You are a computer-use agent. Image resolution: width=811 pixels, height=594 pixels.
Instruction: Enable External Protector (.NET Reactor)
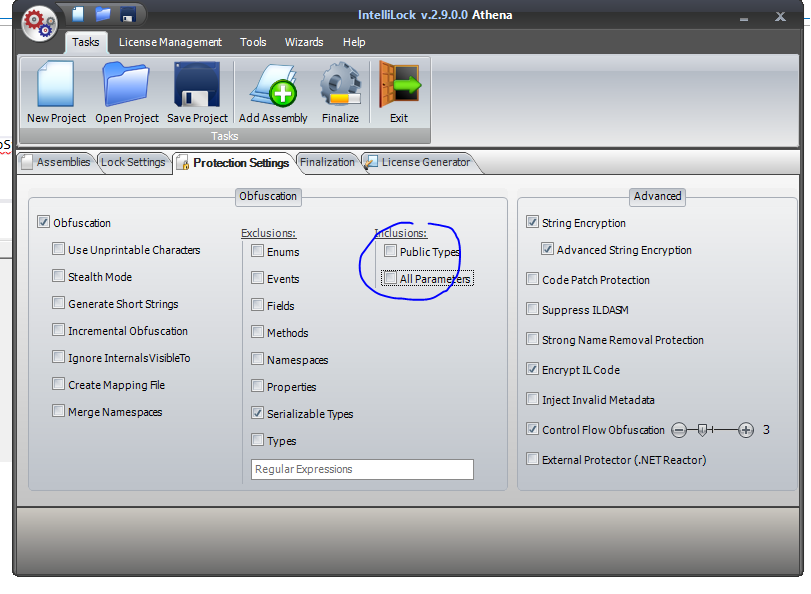pyautogui.click(x=532, y=459)
